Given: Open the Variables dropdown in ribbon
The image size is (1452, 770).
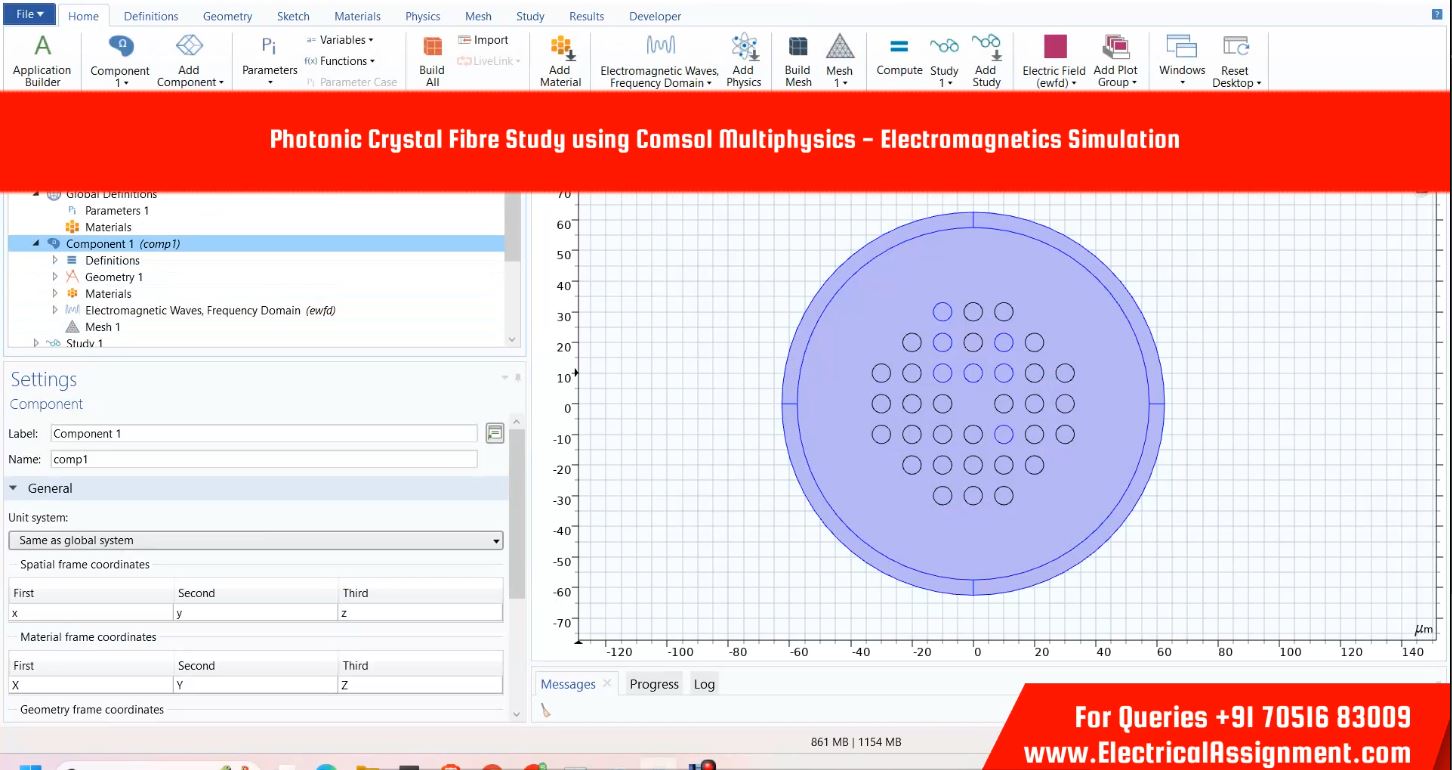Looking at the screenshot, I should coord(340,40).
